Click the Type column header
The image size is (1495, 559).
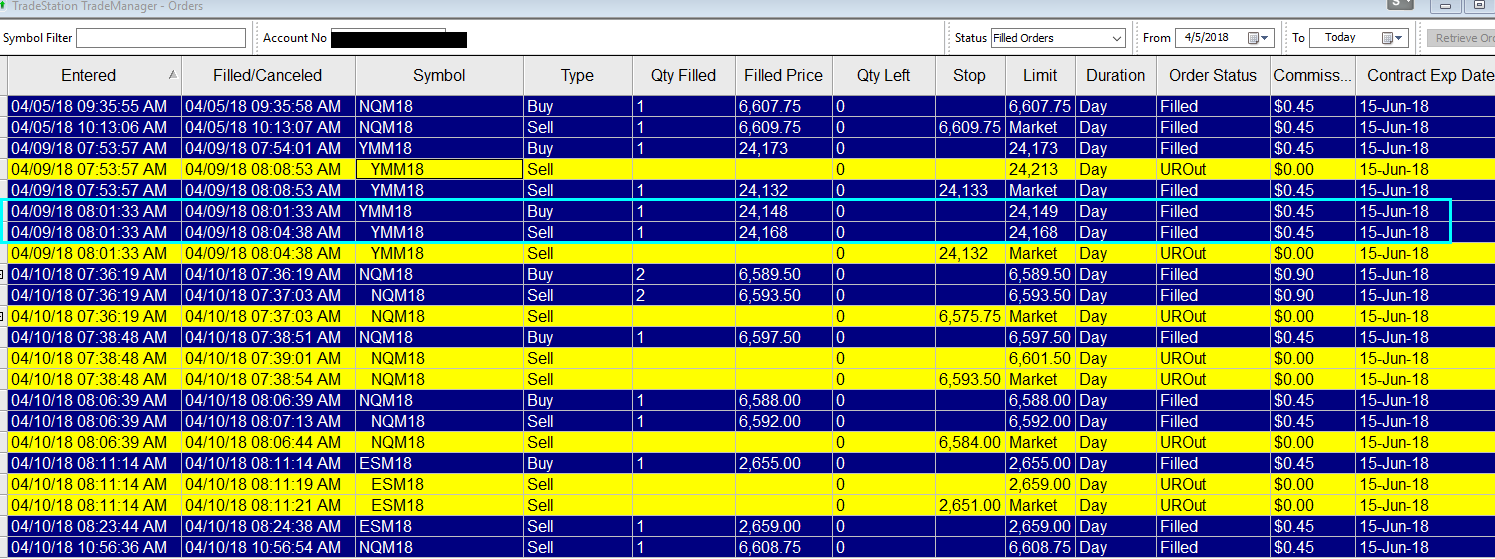577,75
